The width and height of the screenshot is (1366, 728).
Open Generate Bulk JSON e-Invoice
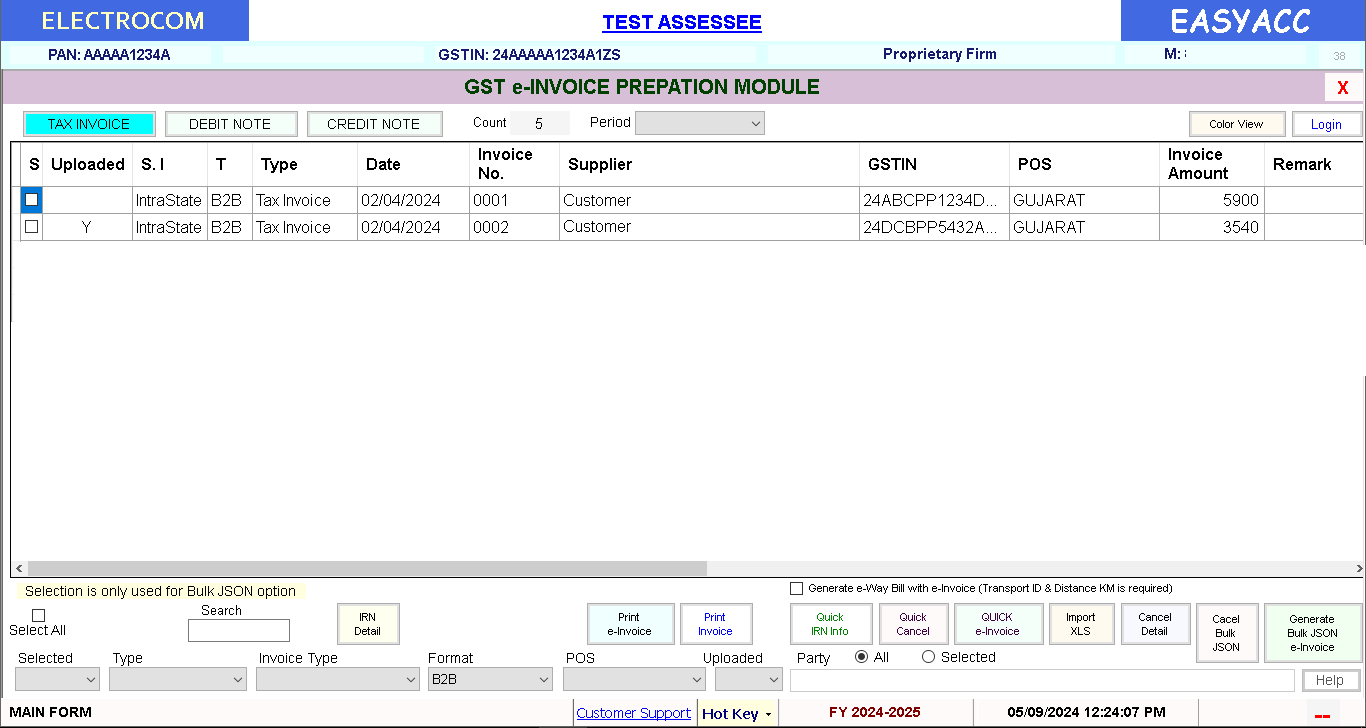(1312, 633)
